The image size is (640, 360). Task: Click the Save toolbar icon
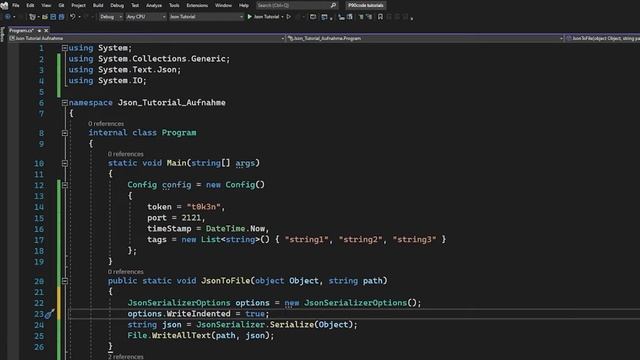click(x=53, y=17)
